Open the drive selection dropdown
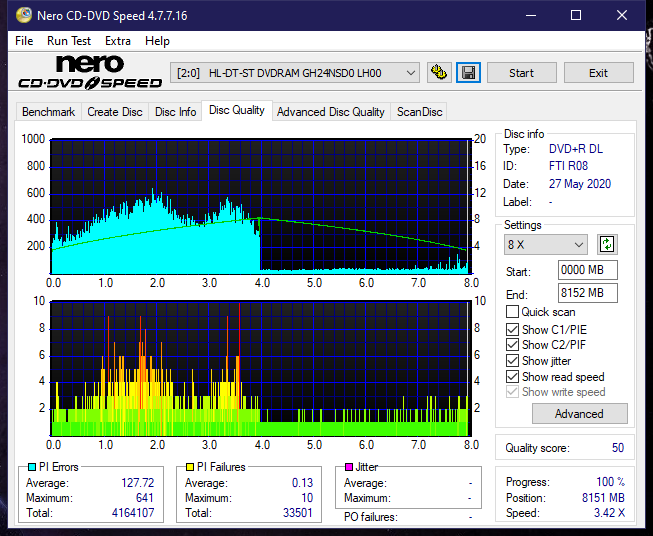The image size is (653, 536). click(x=295, y=73)
